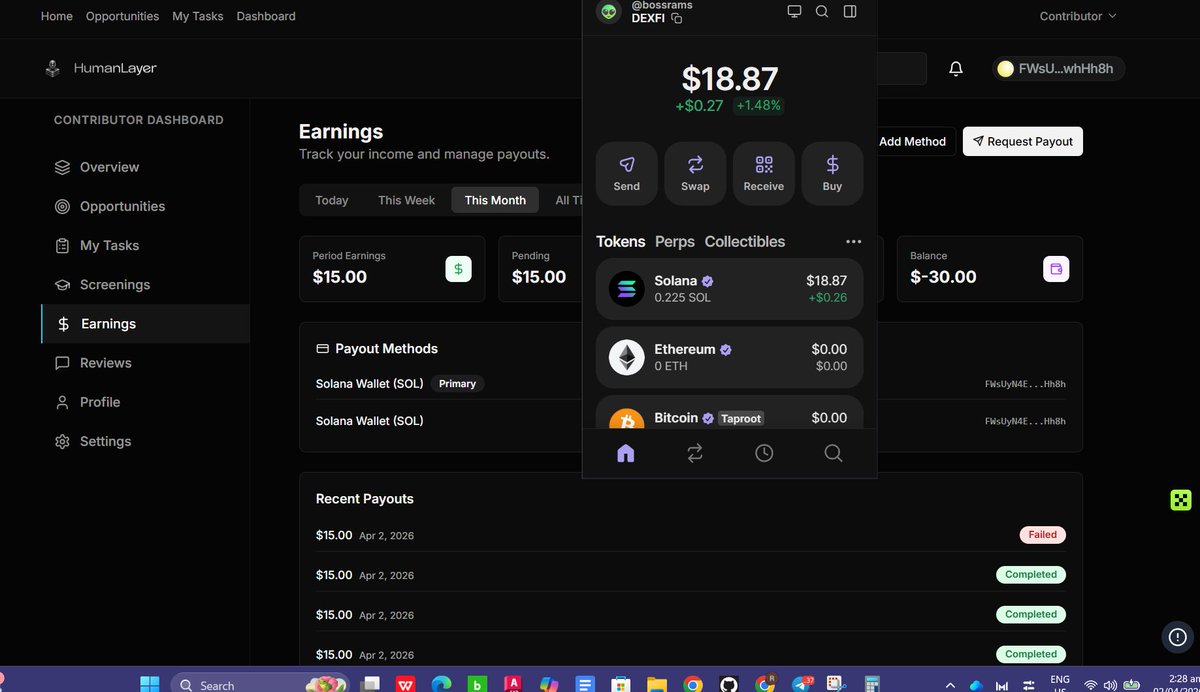Click the search icon in wallet header

pyautogui.click(x=822, y=11)
